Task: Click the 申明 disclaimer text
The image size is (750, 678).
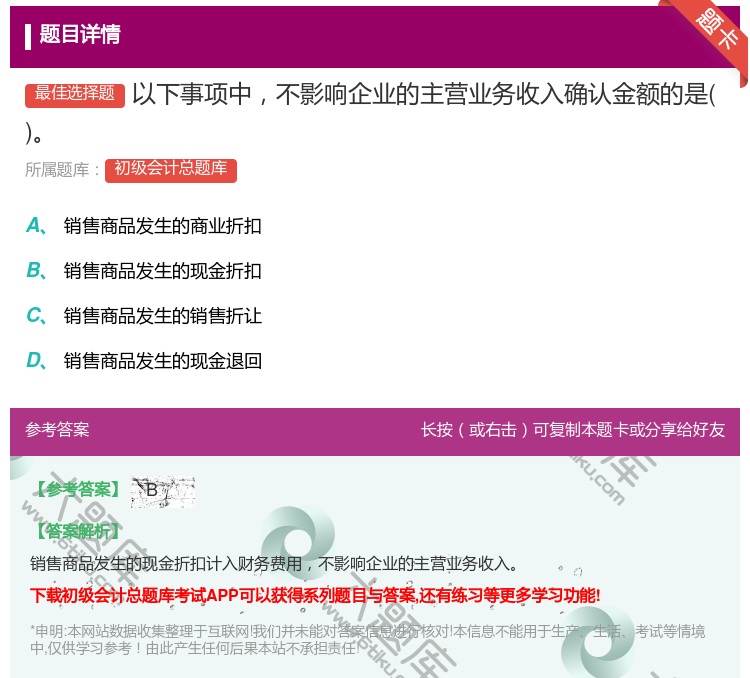Action: [x=367, y=640]
